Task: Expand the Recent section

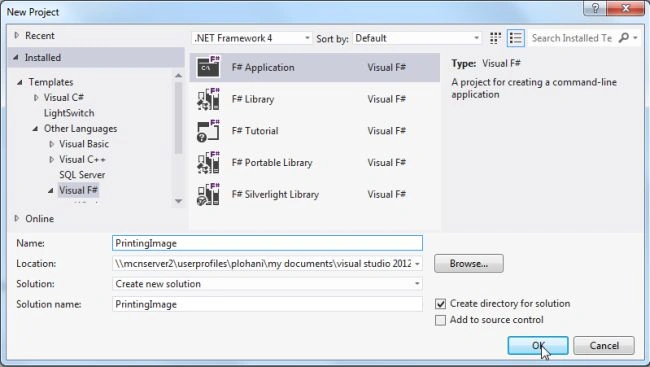Action: pyautogui.click(x=17, y=36)
